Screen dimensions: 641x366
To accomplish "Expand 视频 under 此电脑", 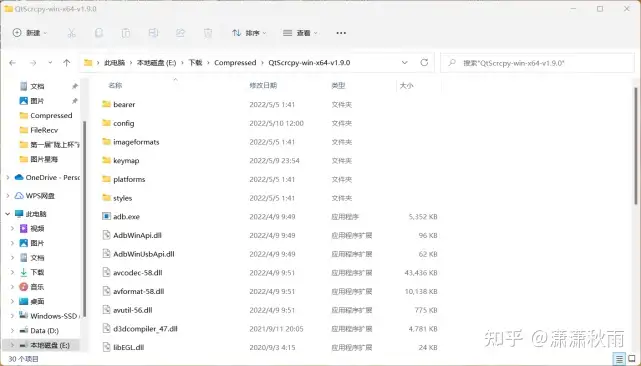I will [12, 229].
